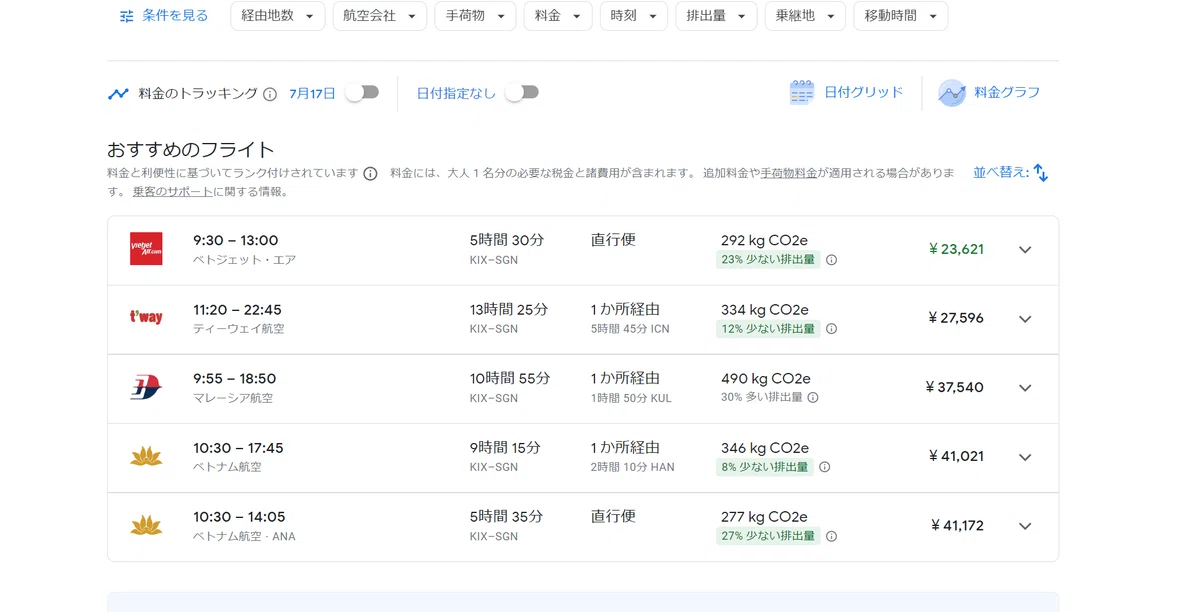Click the ¥37,540 price

tap(954, 387)
